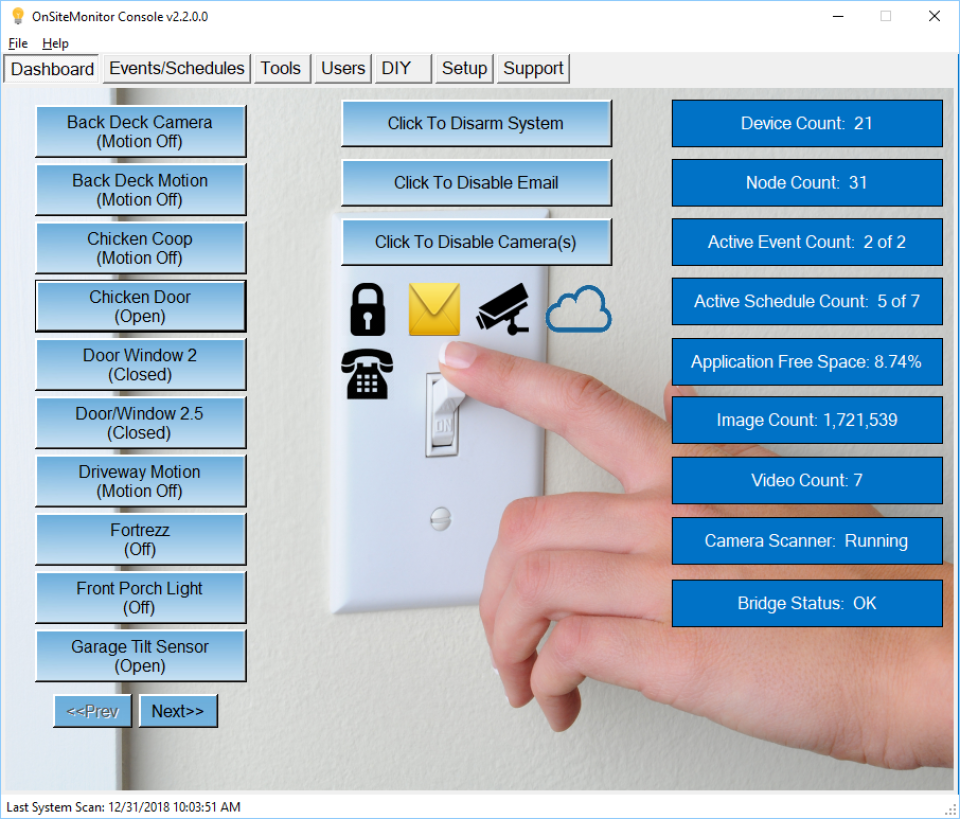Screen dimensions: 960x819
Task: Click To Disarm System
Action: point(476,123)
